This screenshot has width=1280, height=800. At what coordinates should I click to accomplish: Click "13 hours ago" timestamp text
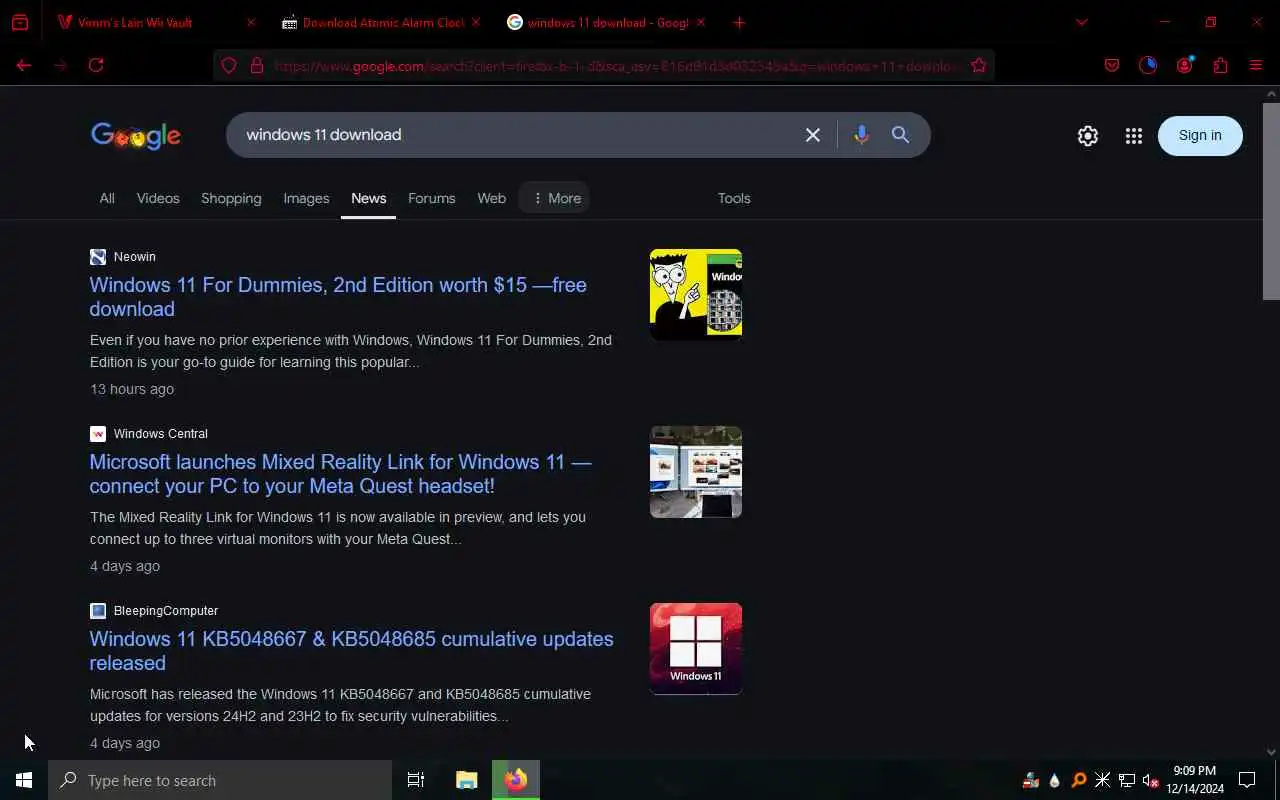132,389
